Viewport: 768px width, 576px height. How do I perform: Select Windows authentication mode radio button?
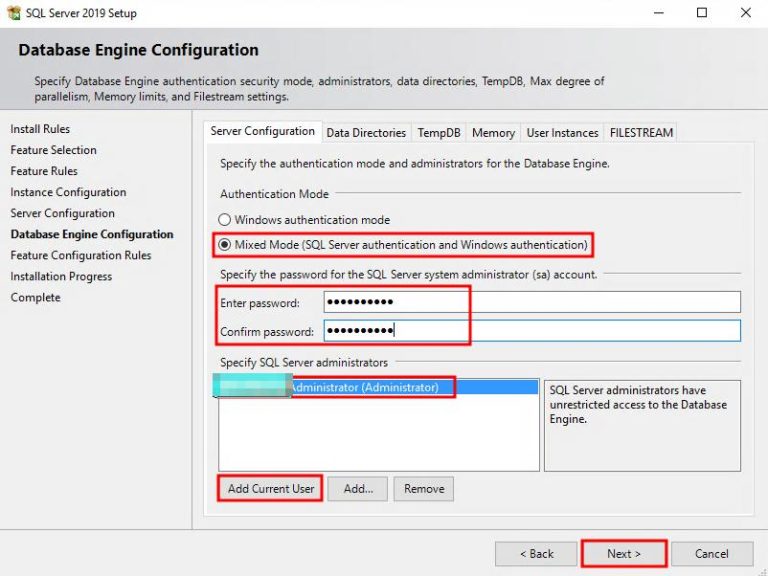[224, 219]
